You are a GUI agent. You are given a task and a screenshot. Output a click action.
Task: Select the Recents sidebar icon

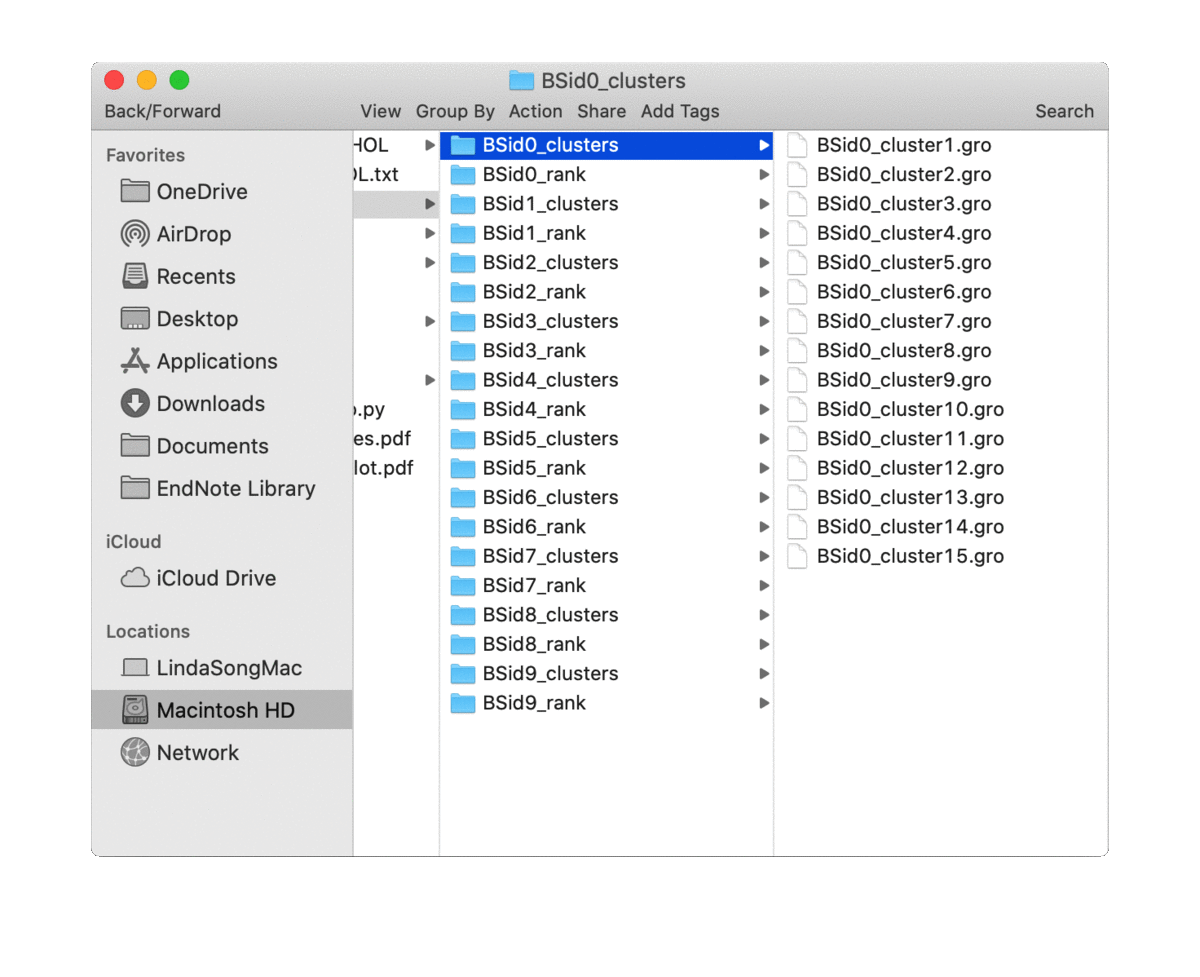(134, 276)
